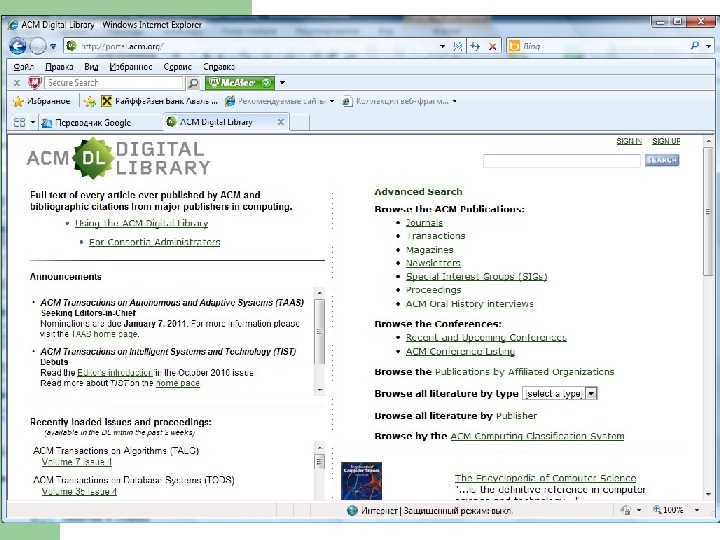Viewport: 720px width, 540px height.
Task: Open the Newsletters link
Action: 433,263
